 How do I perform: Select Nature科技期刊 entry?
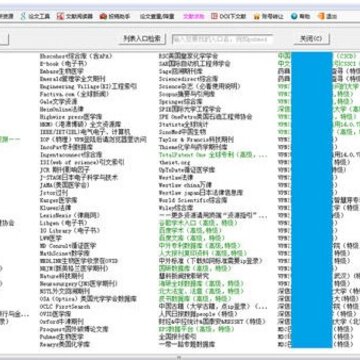(62, 276)
